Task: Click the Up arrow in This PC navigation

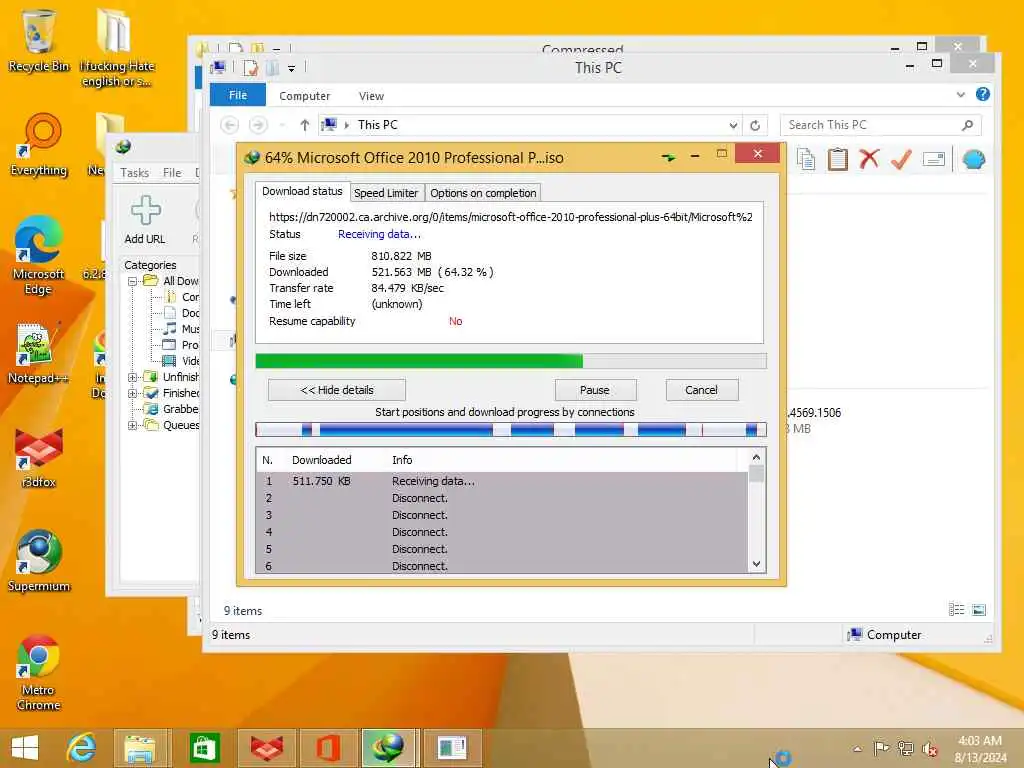Action: point(304,125)
